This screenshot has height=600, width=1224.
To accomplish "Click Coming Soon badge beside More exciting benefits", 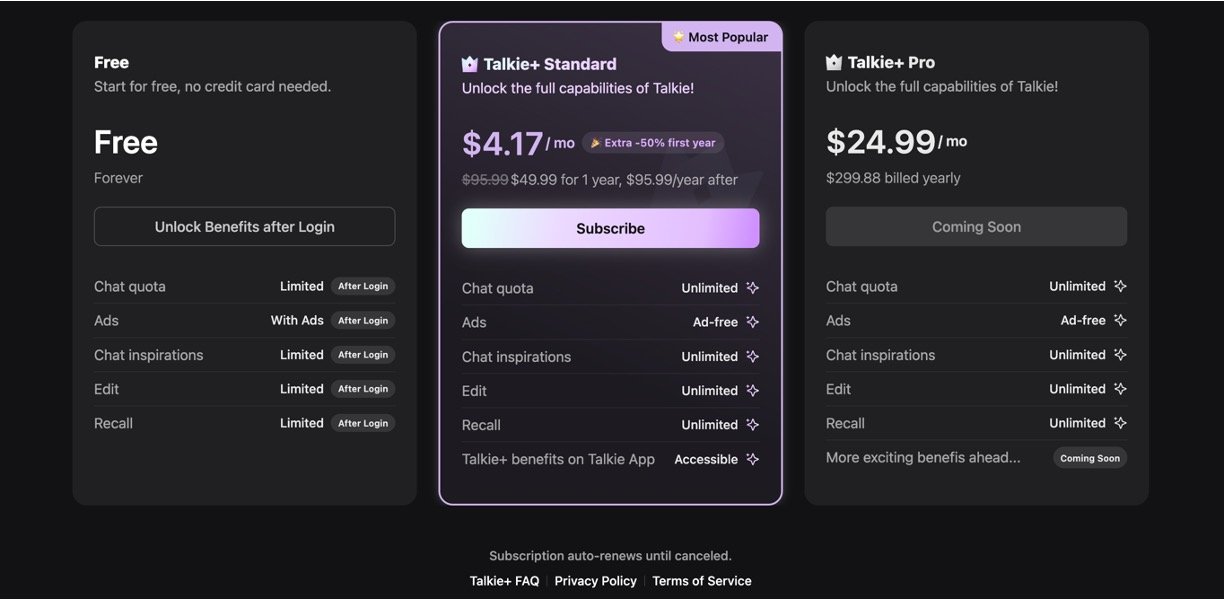I will [x=1090, y=458].
